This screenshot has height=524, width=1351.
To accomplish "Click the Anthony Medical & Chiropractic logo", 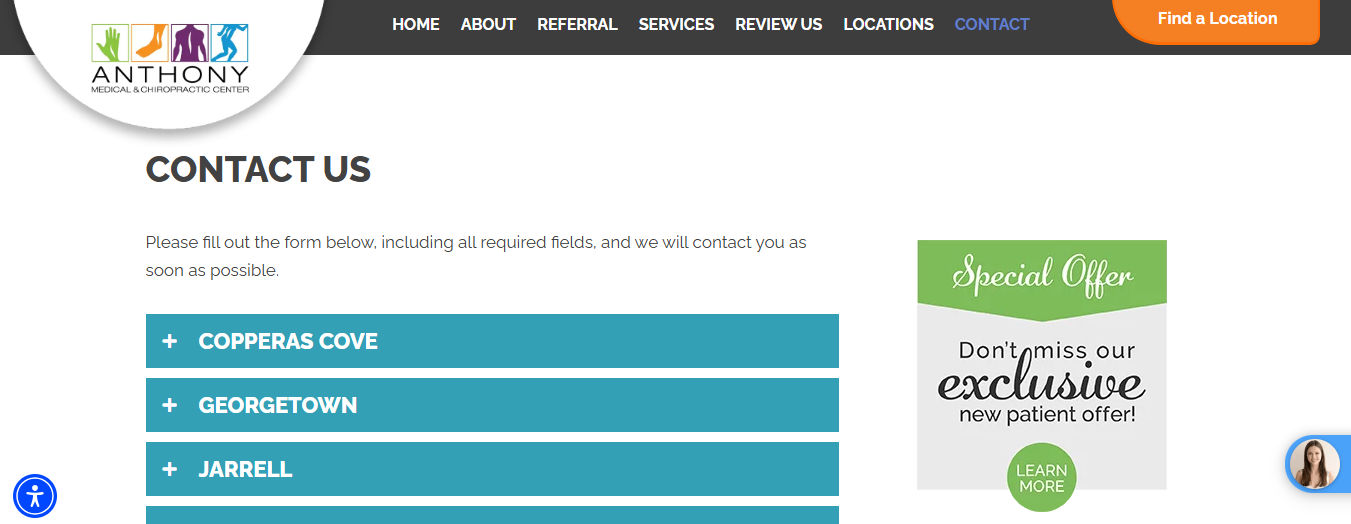I will pyautogui.click(x=170, y=59).
